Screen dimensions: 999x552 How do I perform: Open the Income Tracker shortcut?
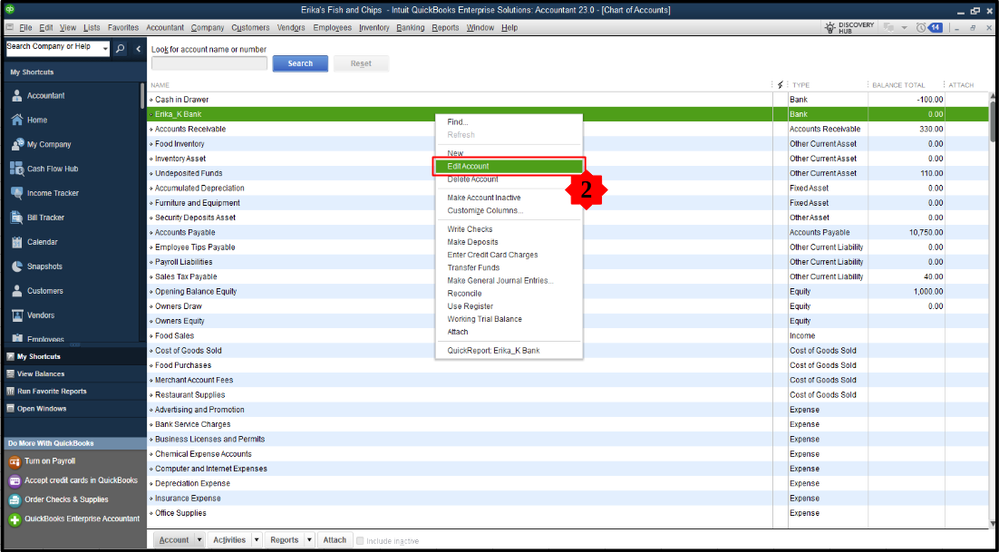pyautogui.click(x=53, y=193)
